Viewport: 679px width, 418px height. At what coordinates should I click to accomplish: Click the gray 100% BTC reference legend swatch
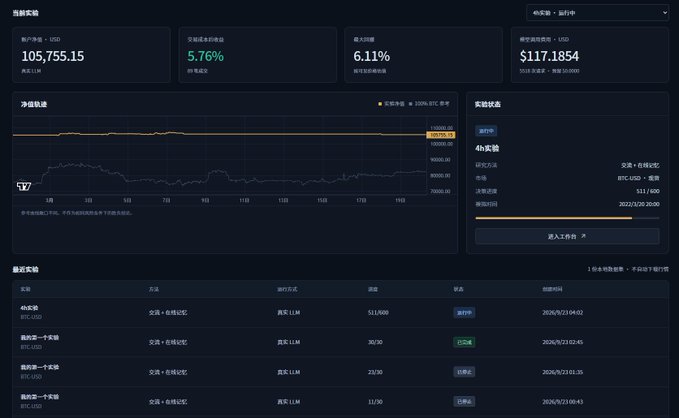click(x=411, y=104)
